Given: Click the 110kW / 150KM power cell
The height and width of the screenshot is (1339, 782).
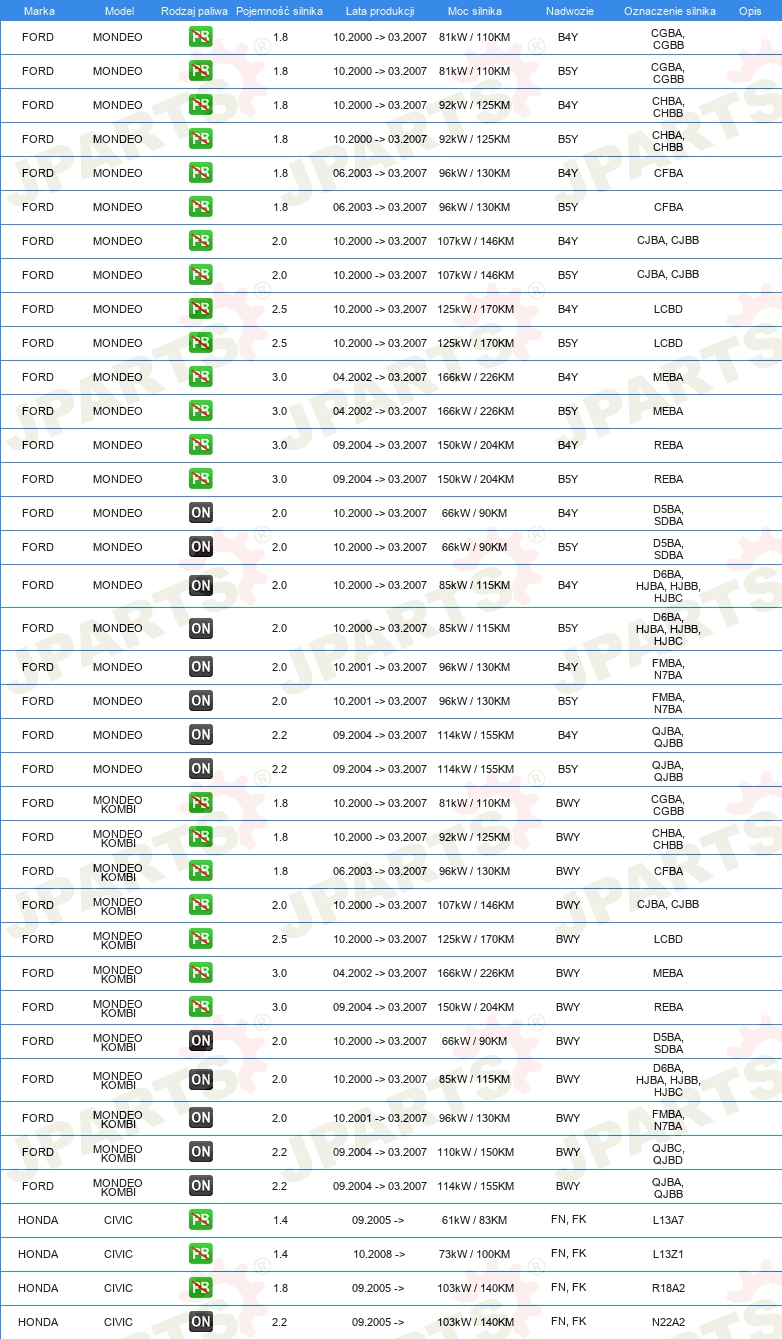Looking at the screenshot, I should coord(475,1153).
